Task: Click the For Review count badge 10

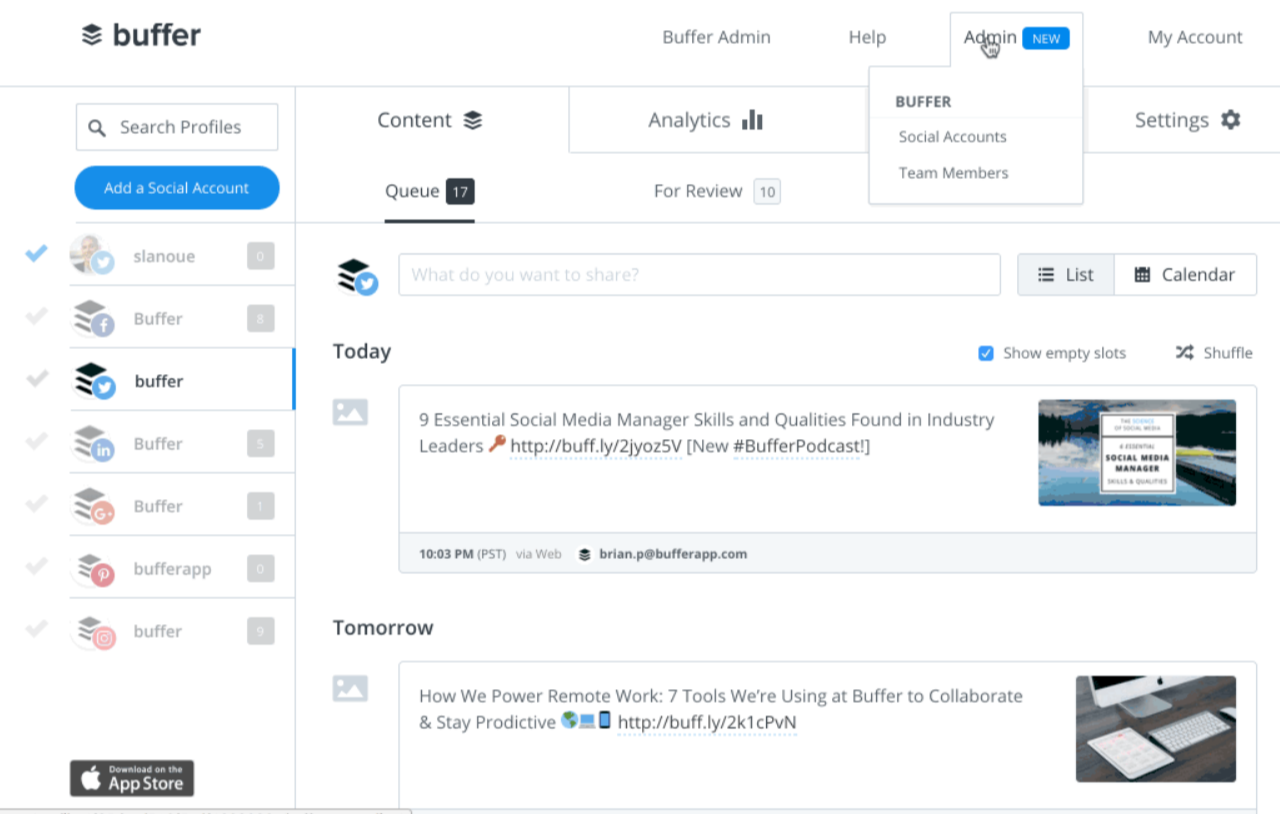Action: pyautogui.click(x=767, y=192)
